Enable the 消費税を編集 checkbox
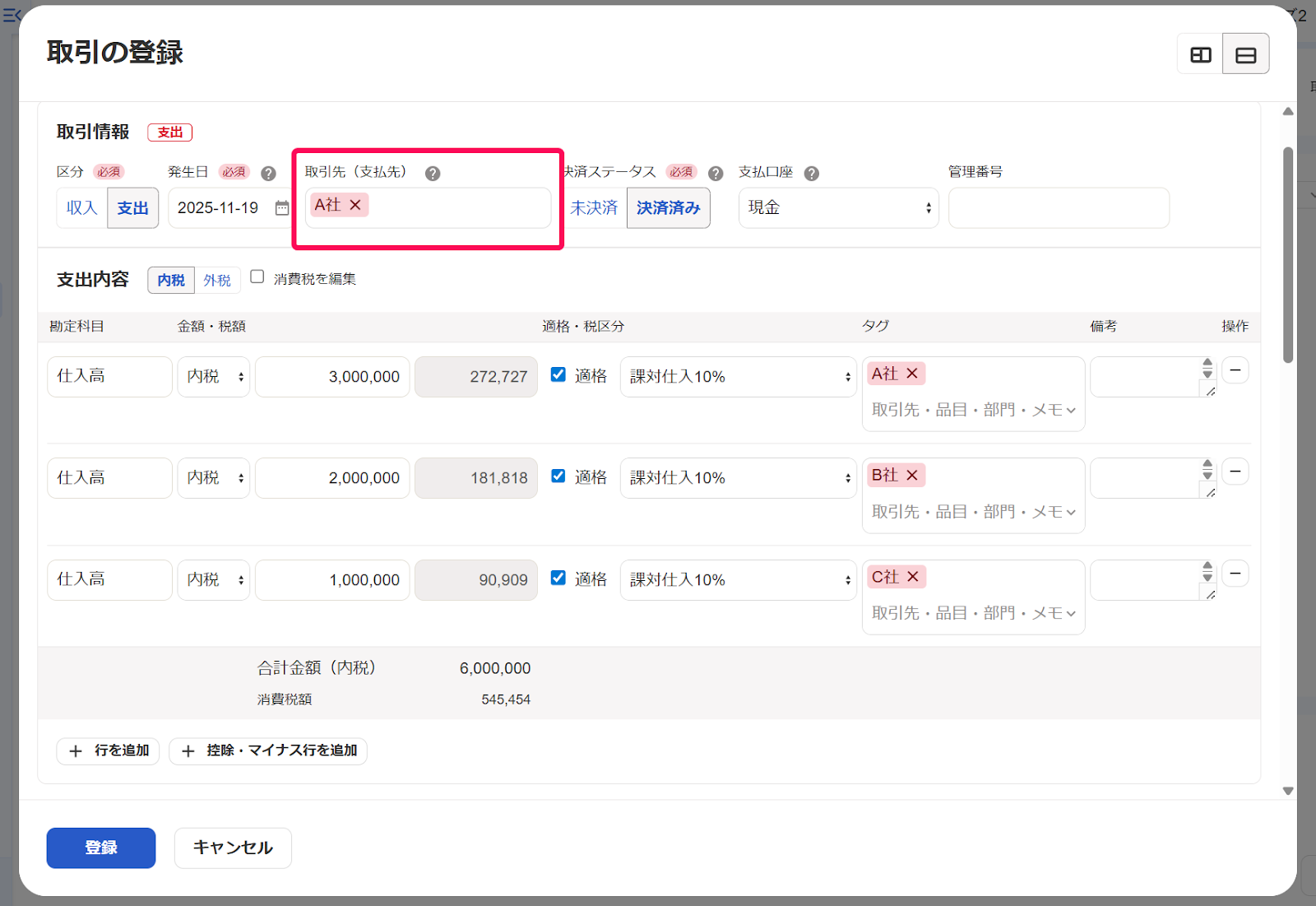The height and width of the screenshot is (906, 1316). [257, 277]
